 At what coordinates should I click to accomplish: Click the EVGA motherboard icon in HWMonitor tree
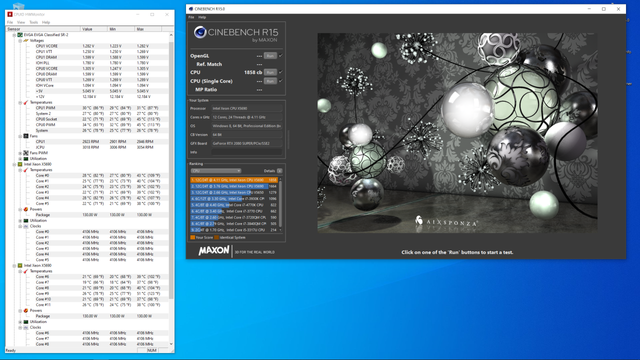pyautogui.click(x=20, y=35)
